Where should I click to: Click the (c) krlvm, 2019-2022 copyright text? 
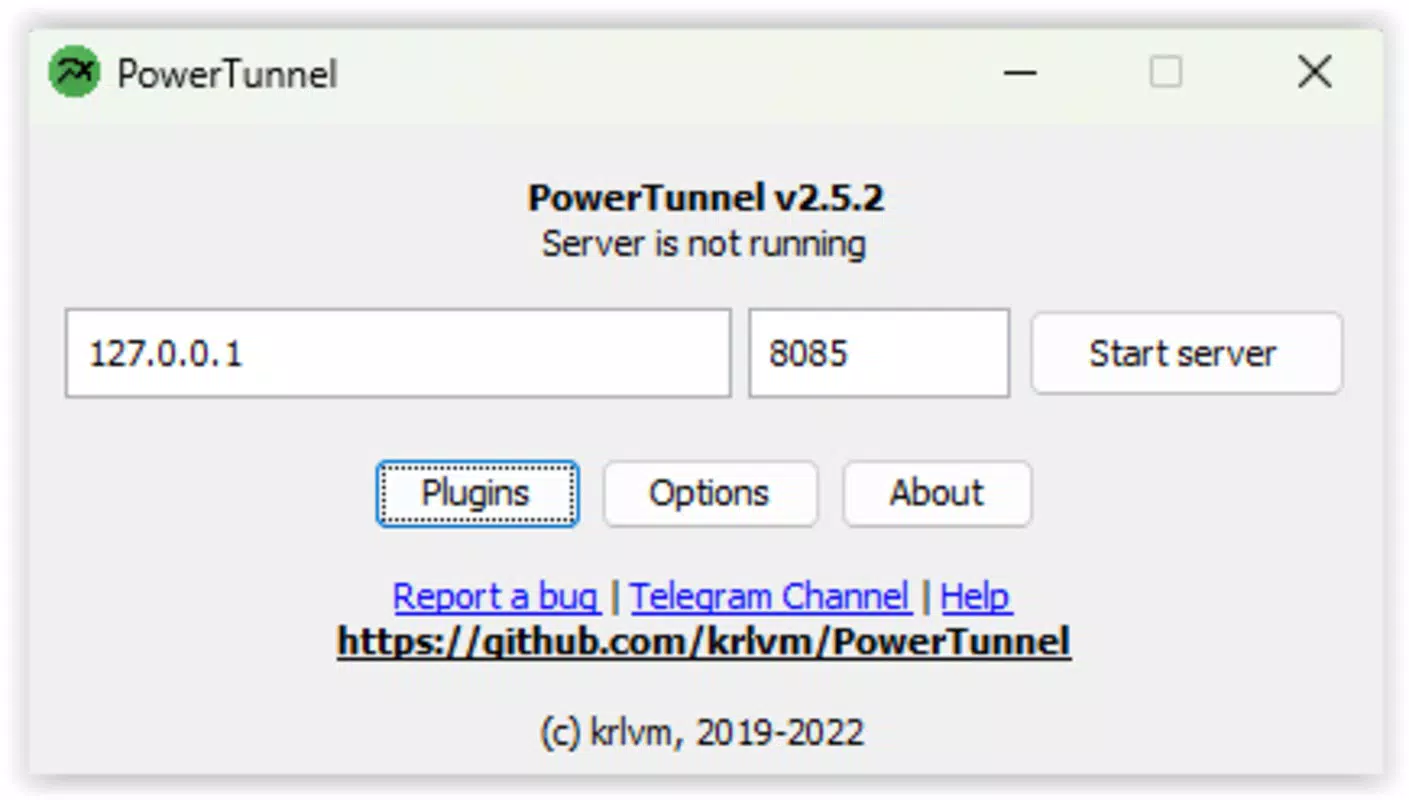click(x=702, y=733)
